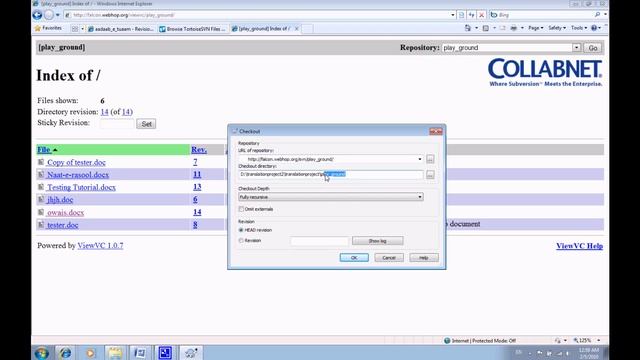Image resolution: width=640 pixels, height=360 pixels.
Task: Switch to Browse TortoiseSVN Files tab
Action: 192,29
